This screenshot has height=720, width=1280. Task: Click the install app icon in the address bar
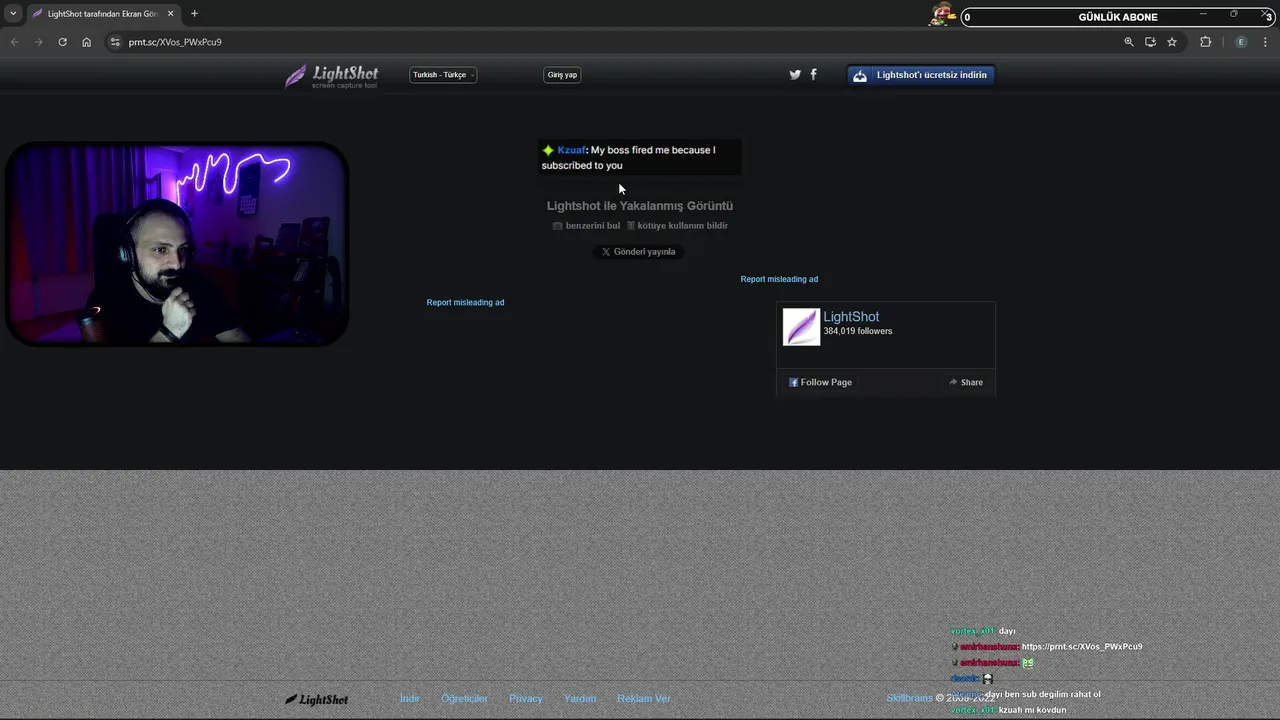pos(1150,42)
